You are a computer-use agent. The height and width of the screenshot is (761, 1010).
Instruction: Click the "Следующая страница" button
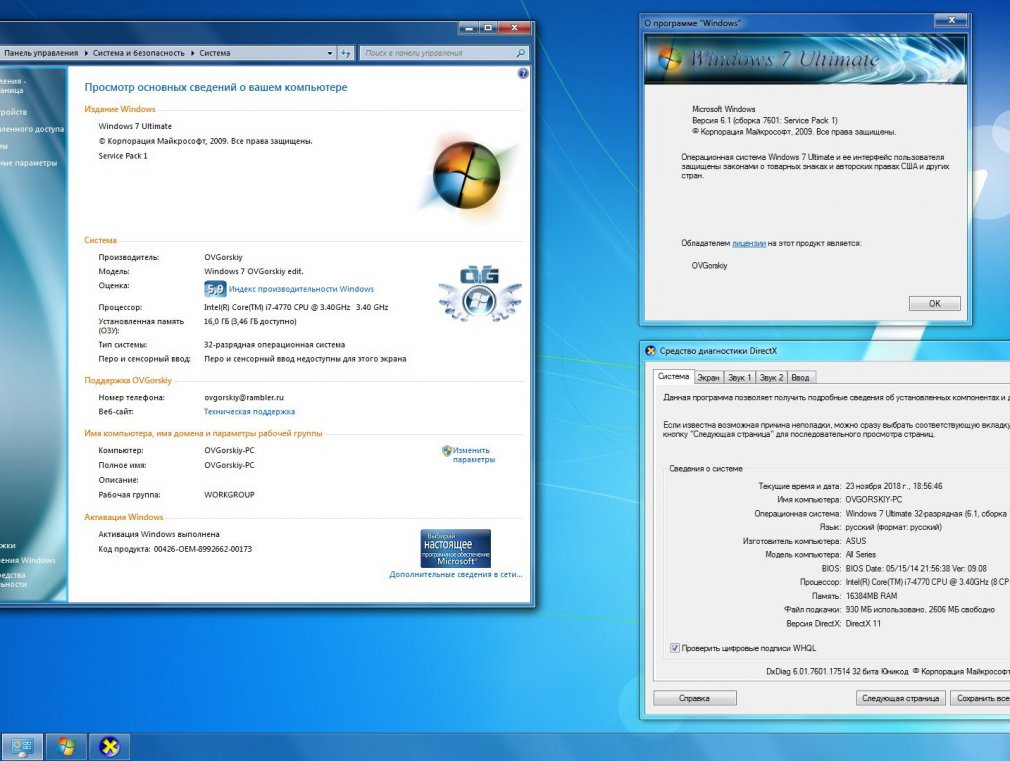(x=900, y=698)
